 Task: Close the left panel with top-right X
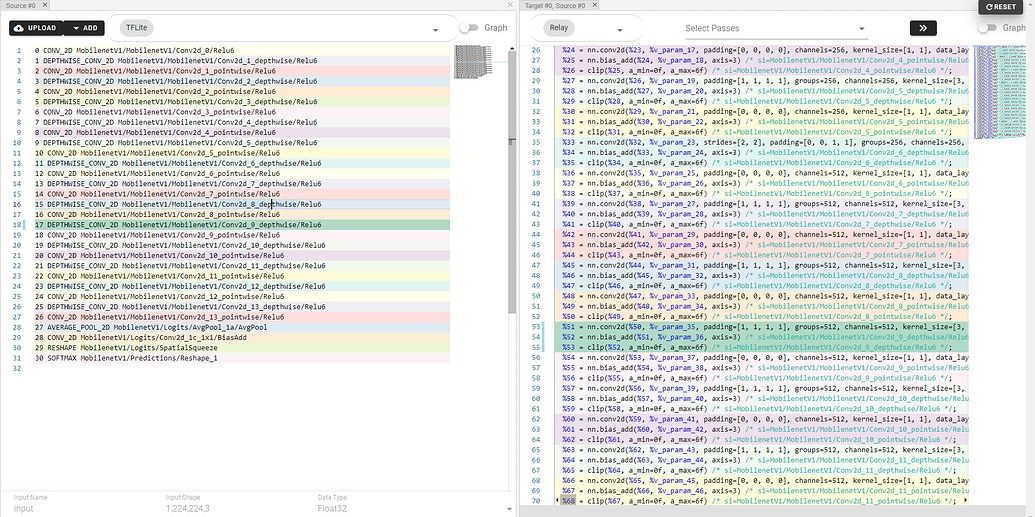[x=511, y=6]
